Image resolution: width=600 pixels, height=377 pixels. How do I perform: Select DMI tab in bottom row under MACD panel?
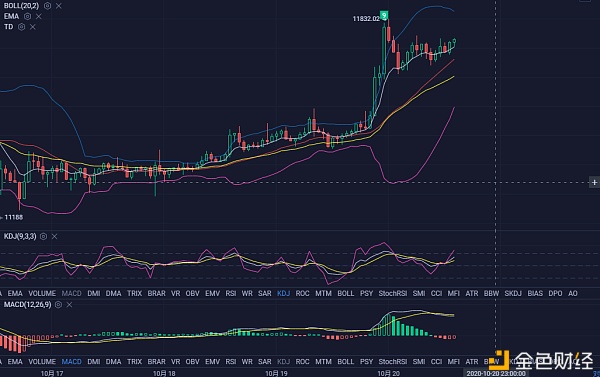pyautogui.click(x=94, y=362)
